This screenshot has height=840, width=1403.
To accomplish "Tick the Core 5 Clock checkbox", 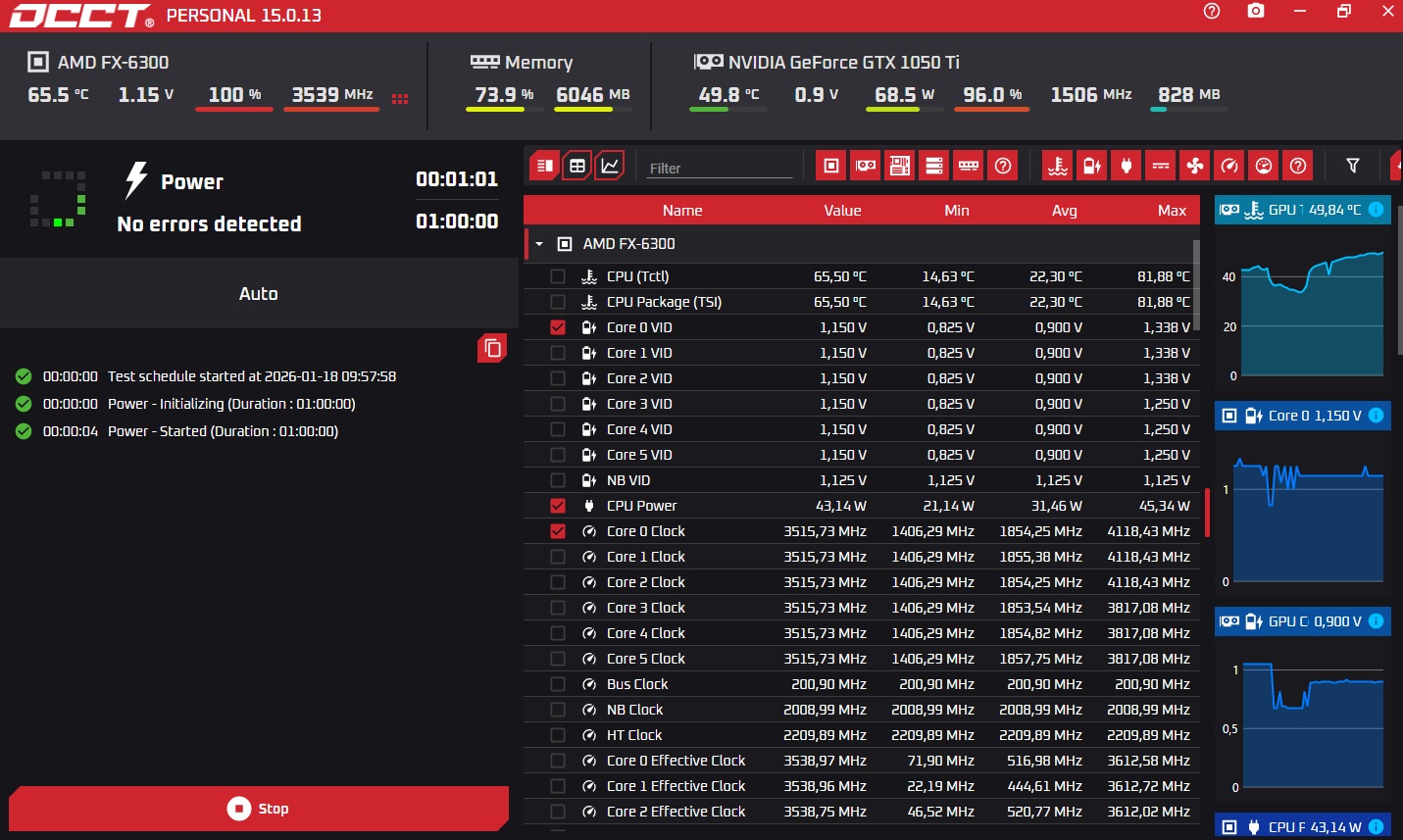I will click(558, 659).
